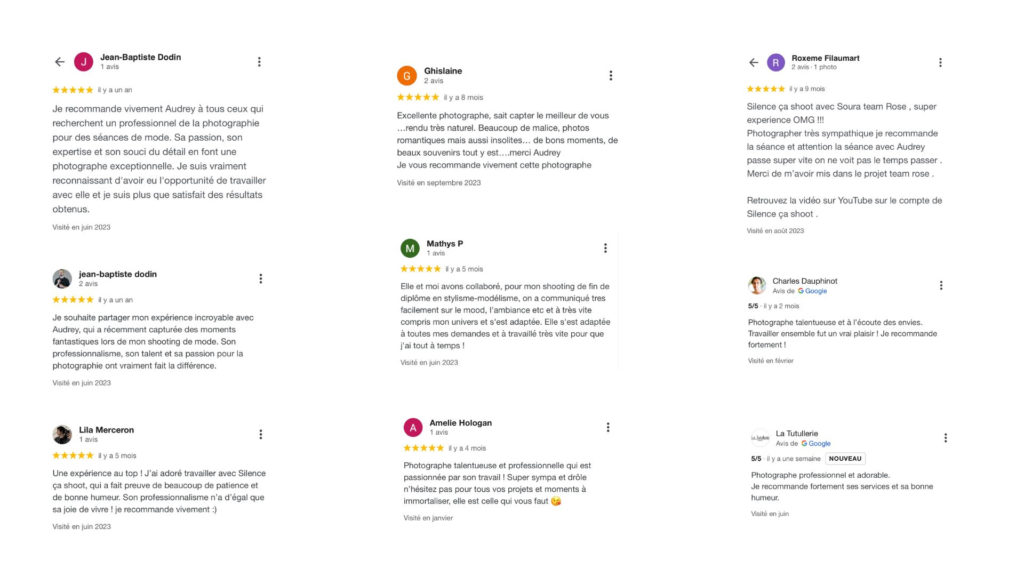Open the three-dot menu for Amelie Hologan's review

[607, 427]
